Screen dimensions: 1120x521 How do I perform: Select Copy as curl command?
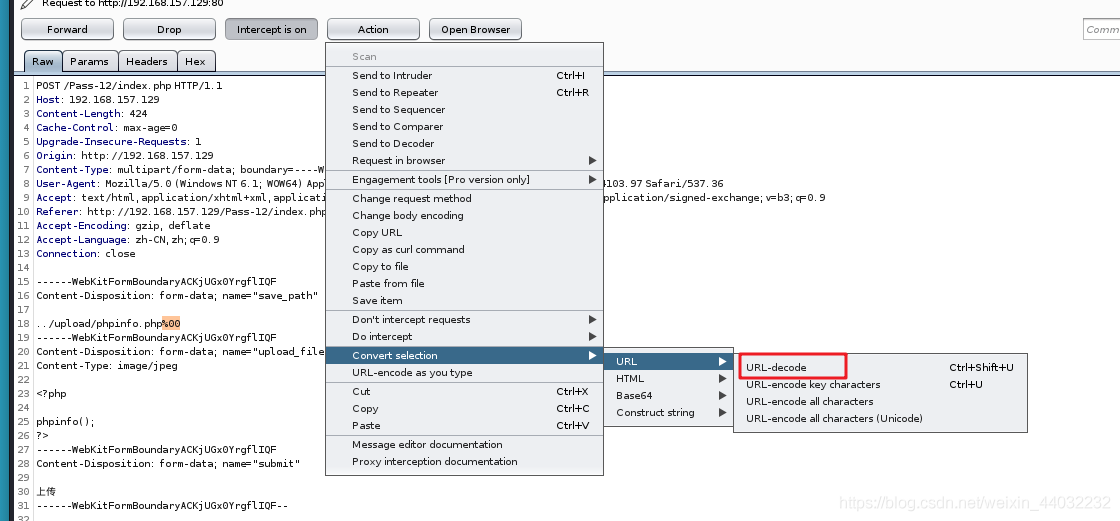464,250
